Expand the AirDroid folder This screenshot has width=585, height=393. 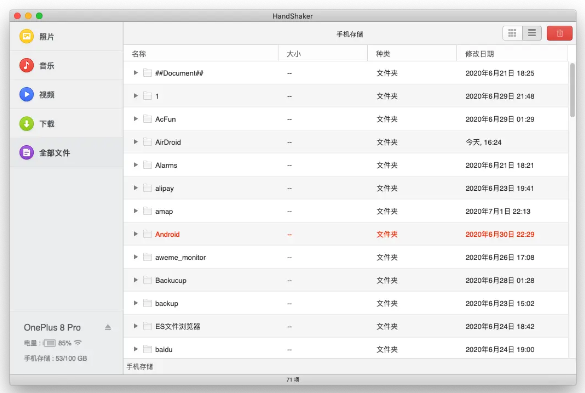(136, 142)
